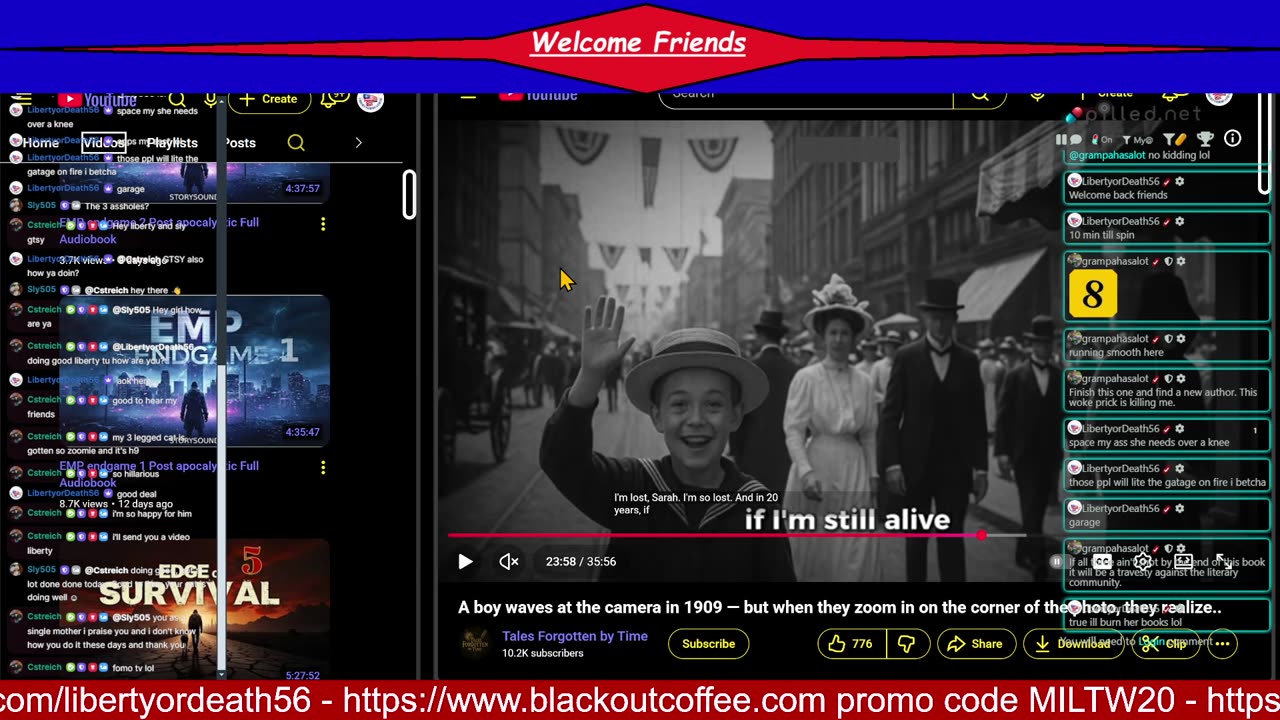Click '23:58 / 35:56' time display

pos(581,562)
